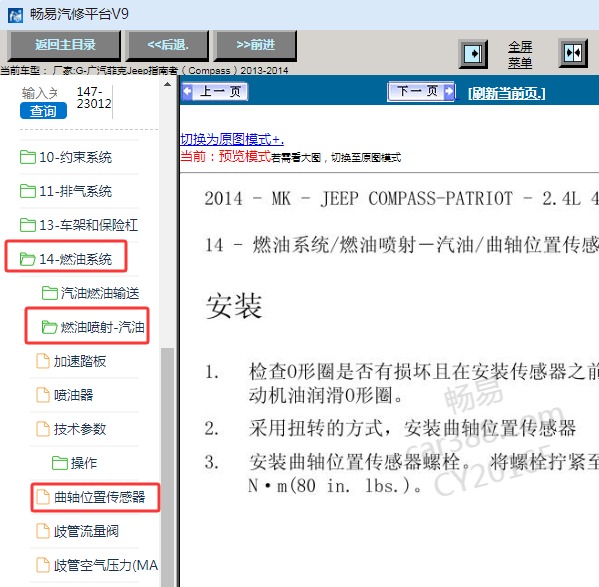This screenshot has width=599, height=587.
Task: Click the 畅易汽修平台 app logo icon
Action: [x=15, y=15]
